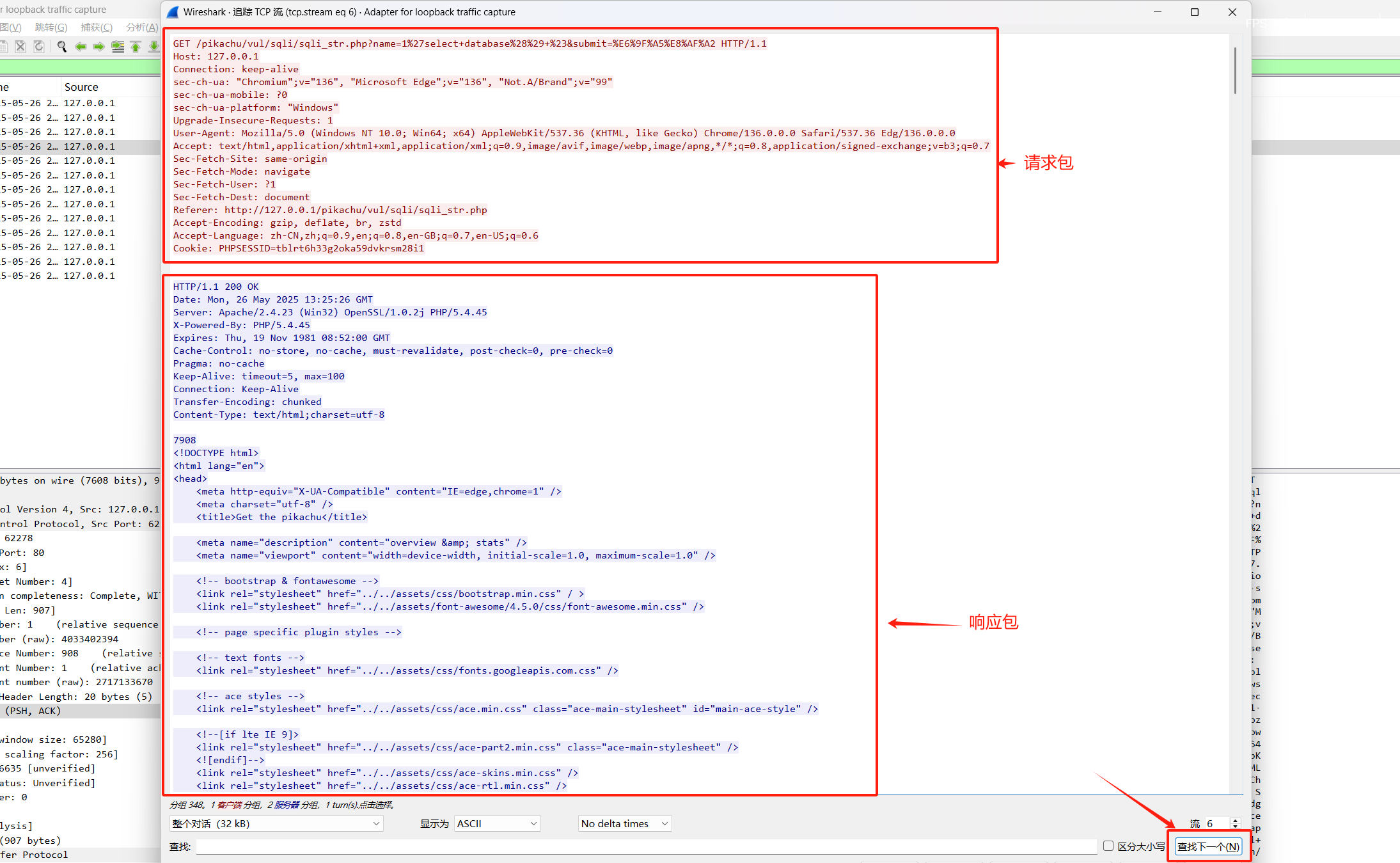The height and width of the screenshot is (863, 1400).
Task: Click the close capture file icon
Action: click(x=20, y=46)
